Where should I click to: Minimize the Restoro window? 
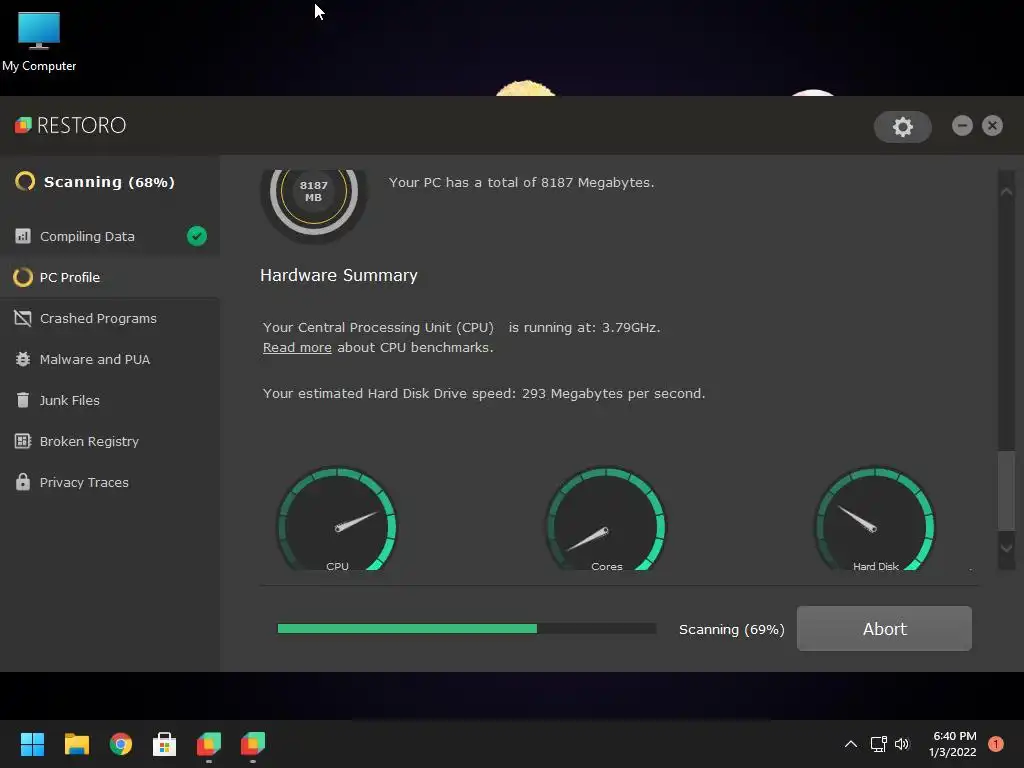962,125
